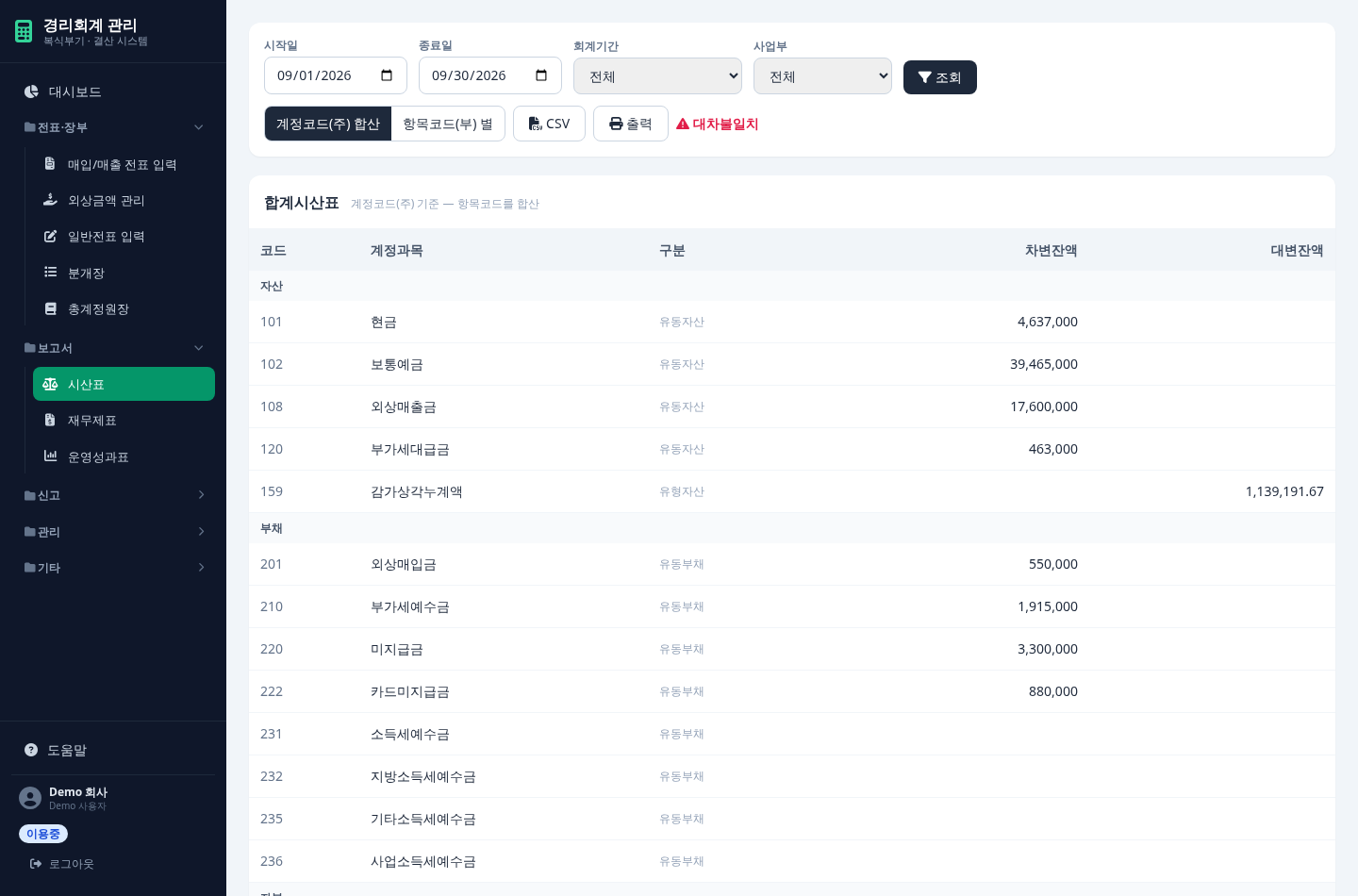
Task: Click the 시작일 date field
Action: click(335, 75)
